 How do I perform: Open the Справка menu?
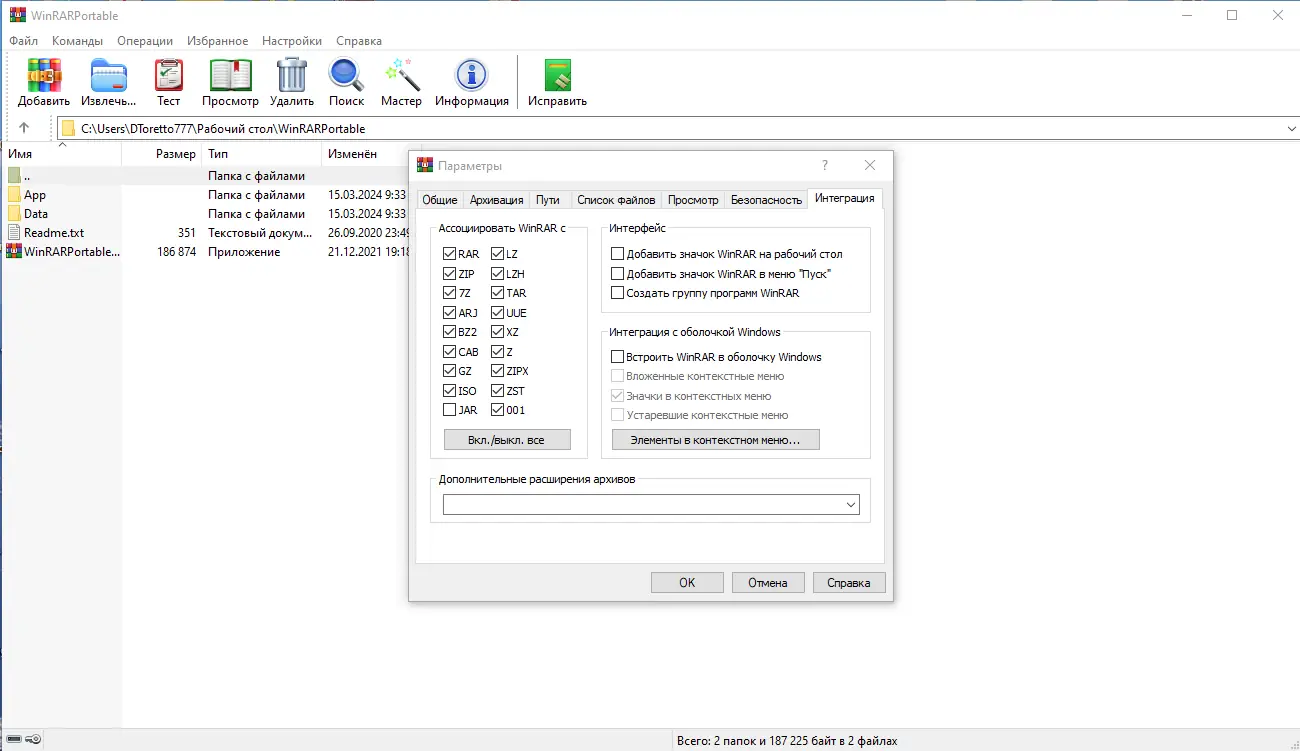tap(359, 41)
